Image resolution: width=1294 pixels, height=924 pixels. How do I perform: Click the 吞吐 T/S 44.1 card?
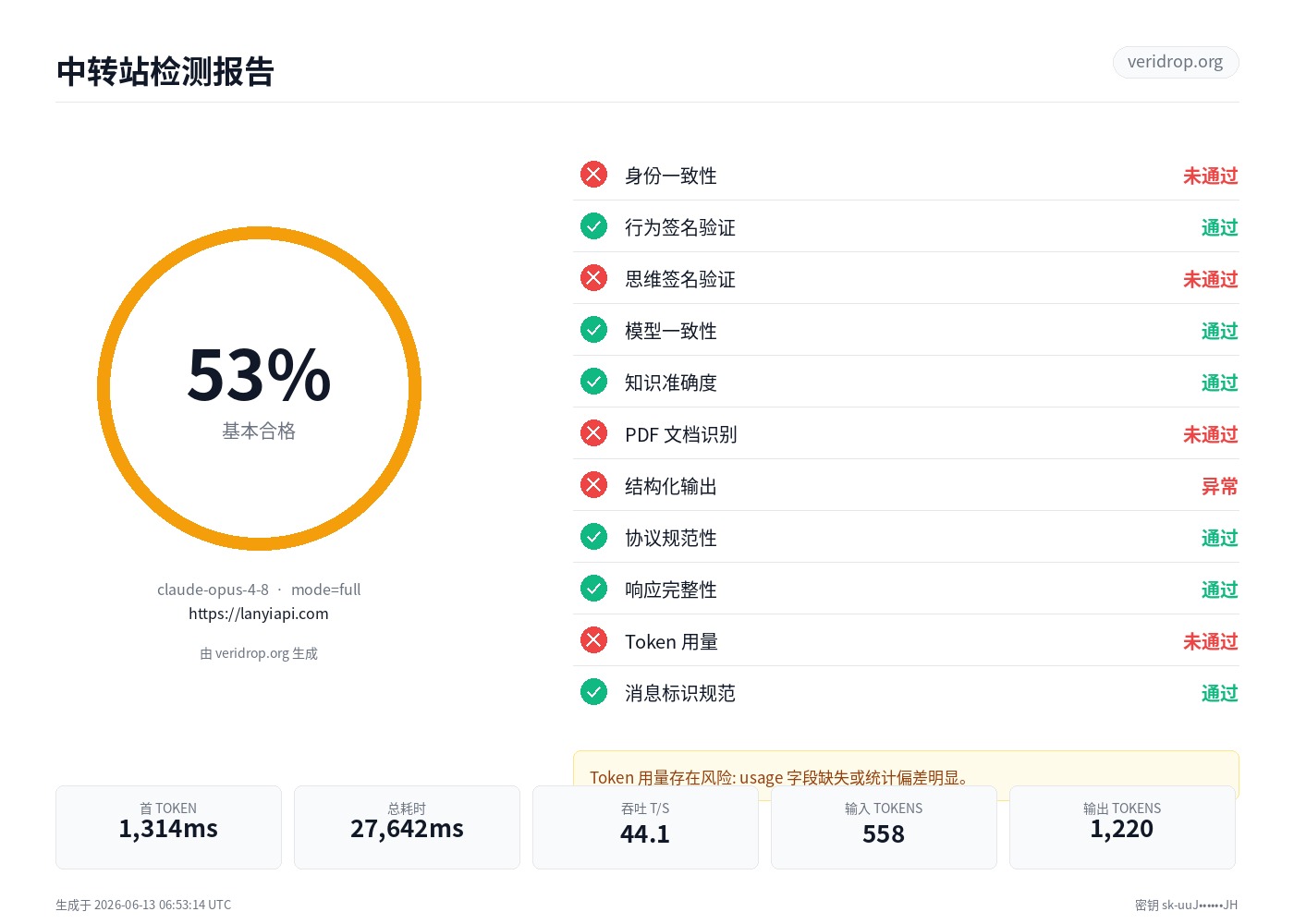click(x=645, y=827)
